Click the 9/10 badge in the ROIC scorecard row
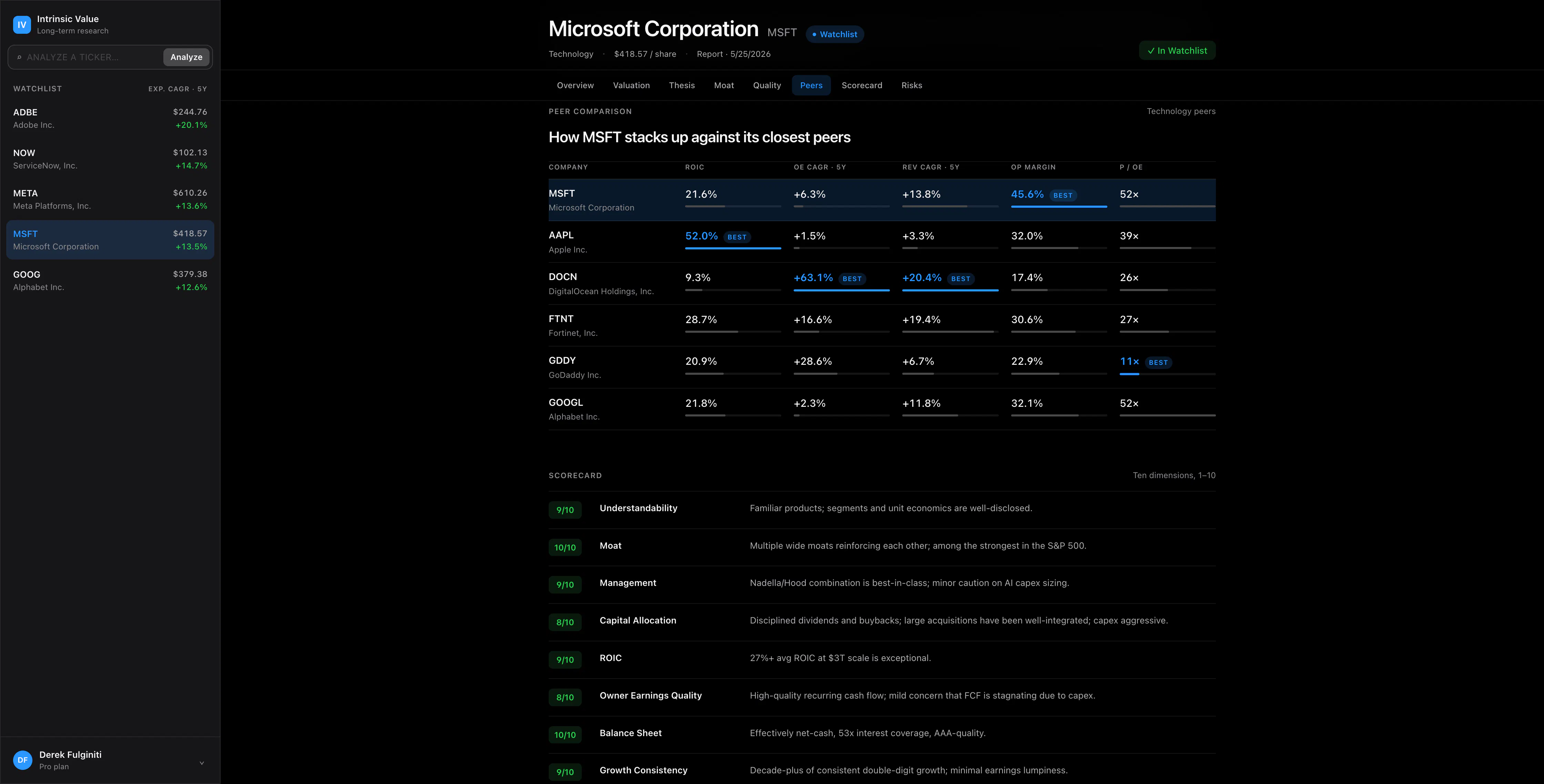Screen dimensions: 1544x784 click(565, 660)
